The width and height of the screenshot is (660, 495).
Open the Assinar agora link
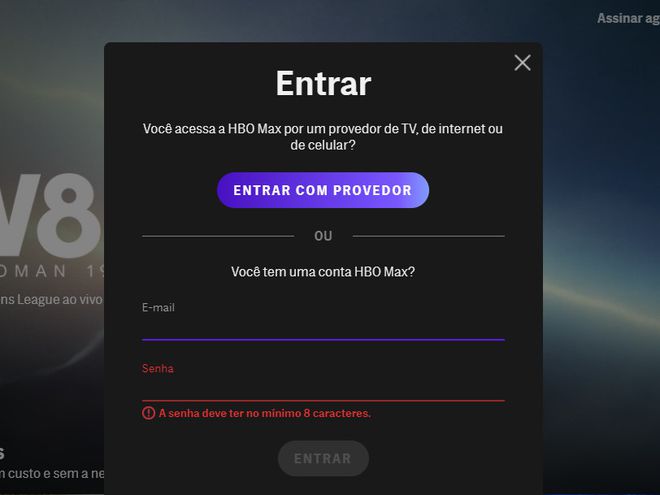[628, 18]
